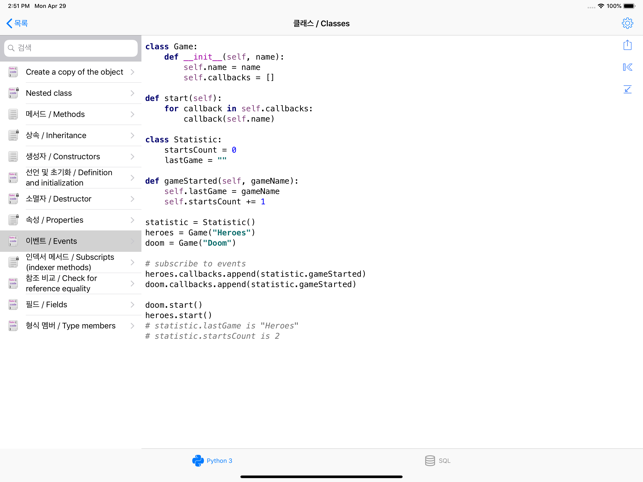Viewport: 643px width, 482px height.
Task: Click '# statistic.startsCount is 2' comment
Action: click(x=212, y=336)
